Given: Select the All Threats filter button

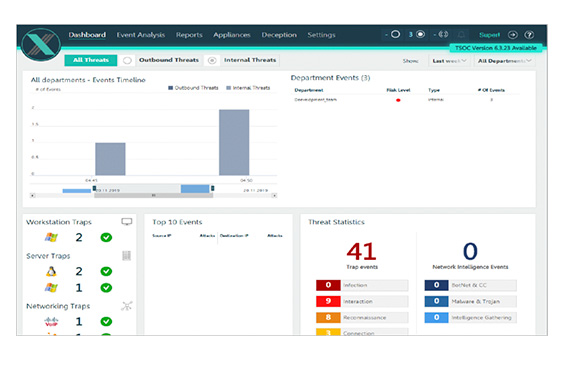Looking at the screenshot, I should click(91, 60).
